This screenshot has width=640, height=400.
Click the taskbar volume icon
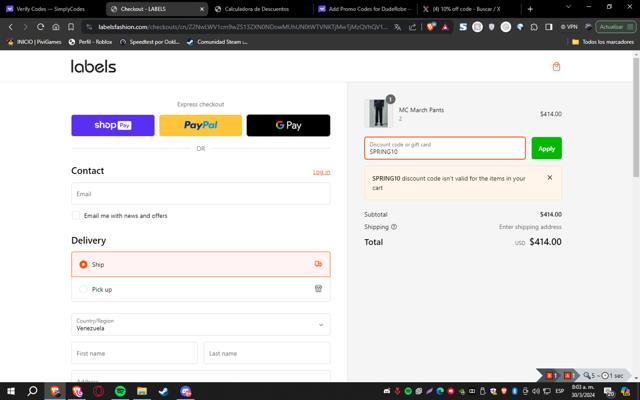tap(536, 391)
